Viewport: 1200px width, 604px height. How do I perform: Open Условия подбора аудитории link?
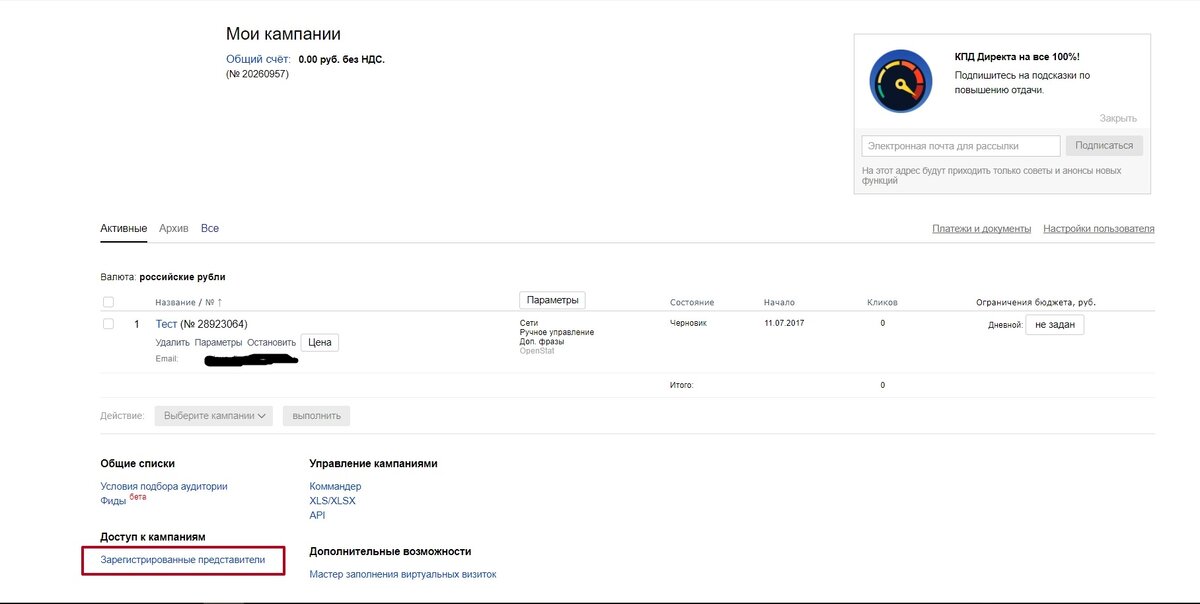coord(164,486)
